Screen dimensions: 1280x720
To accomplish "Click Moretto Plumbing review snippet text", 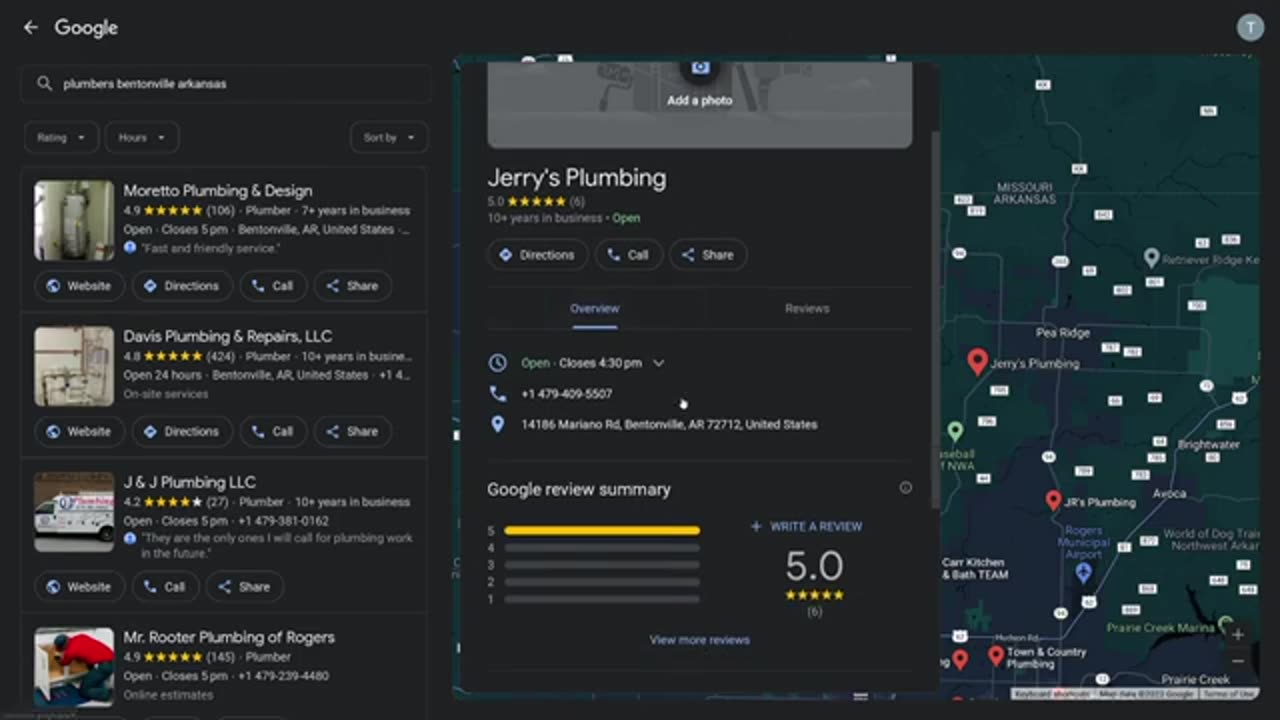I will [211, 248].
